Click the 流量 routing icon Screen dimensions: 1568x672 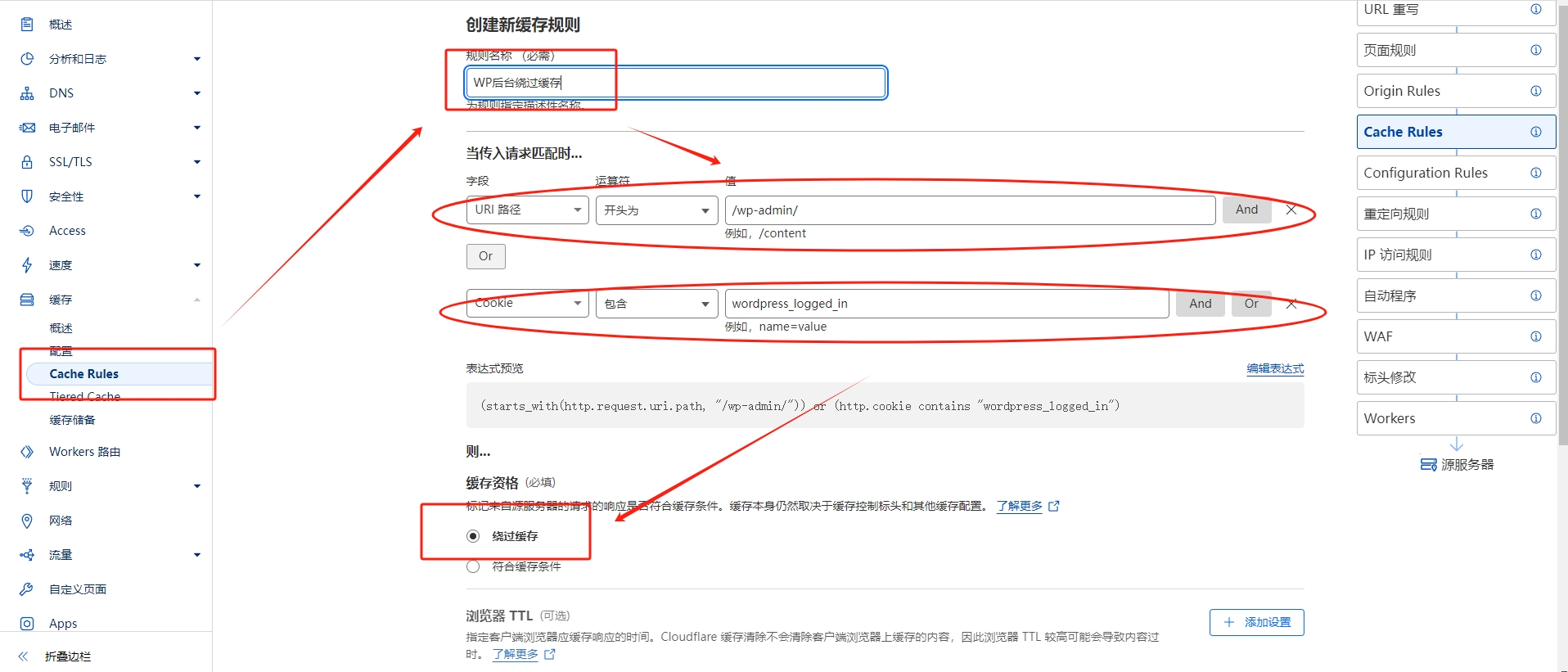click(x=27, y=555)
